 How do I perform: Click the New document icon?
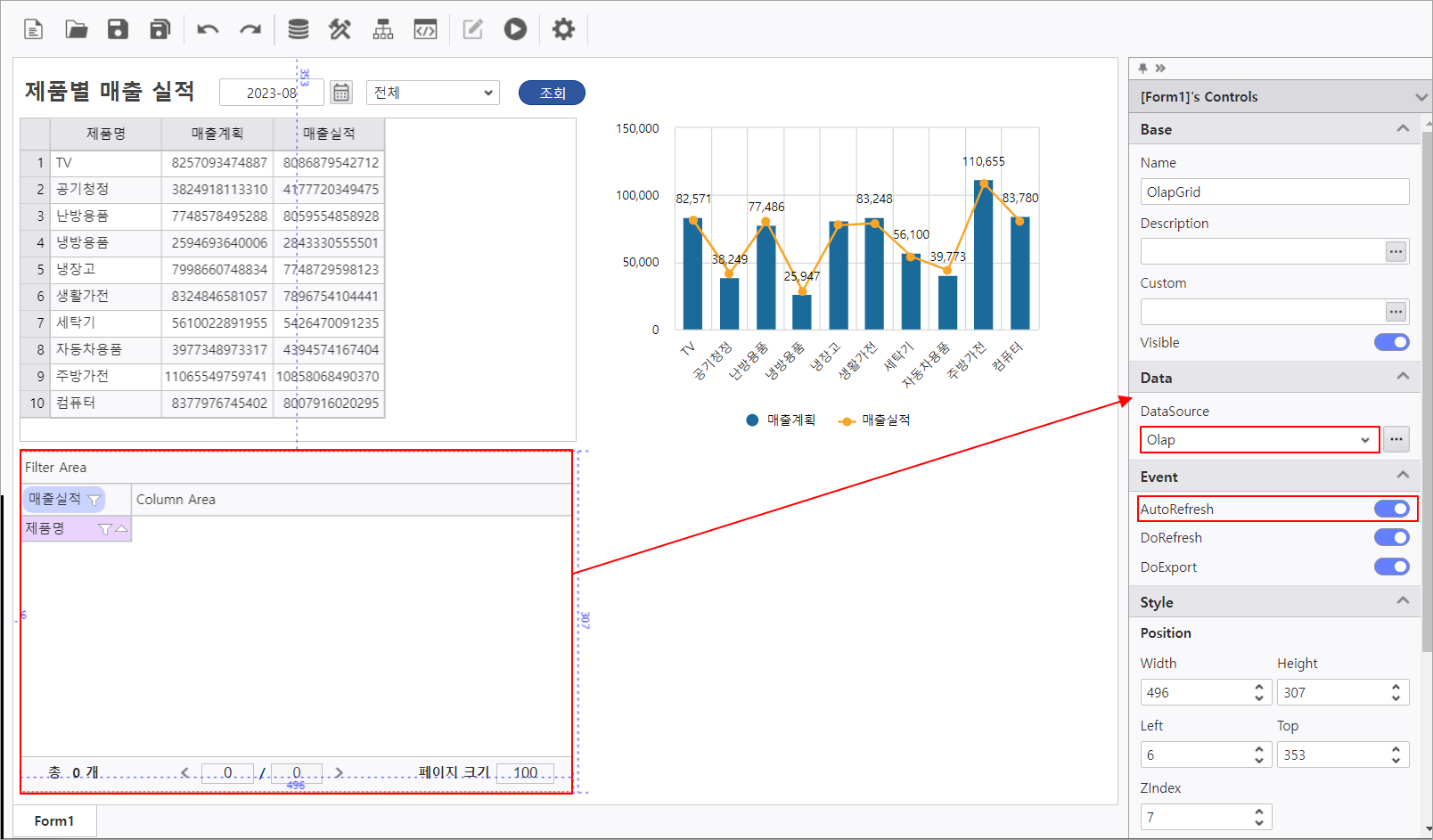(33, 29)
